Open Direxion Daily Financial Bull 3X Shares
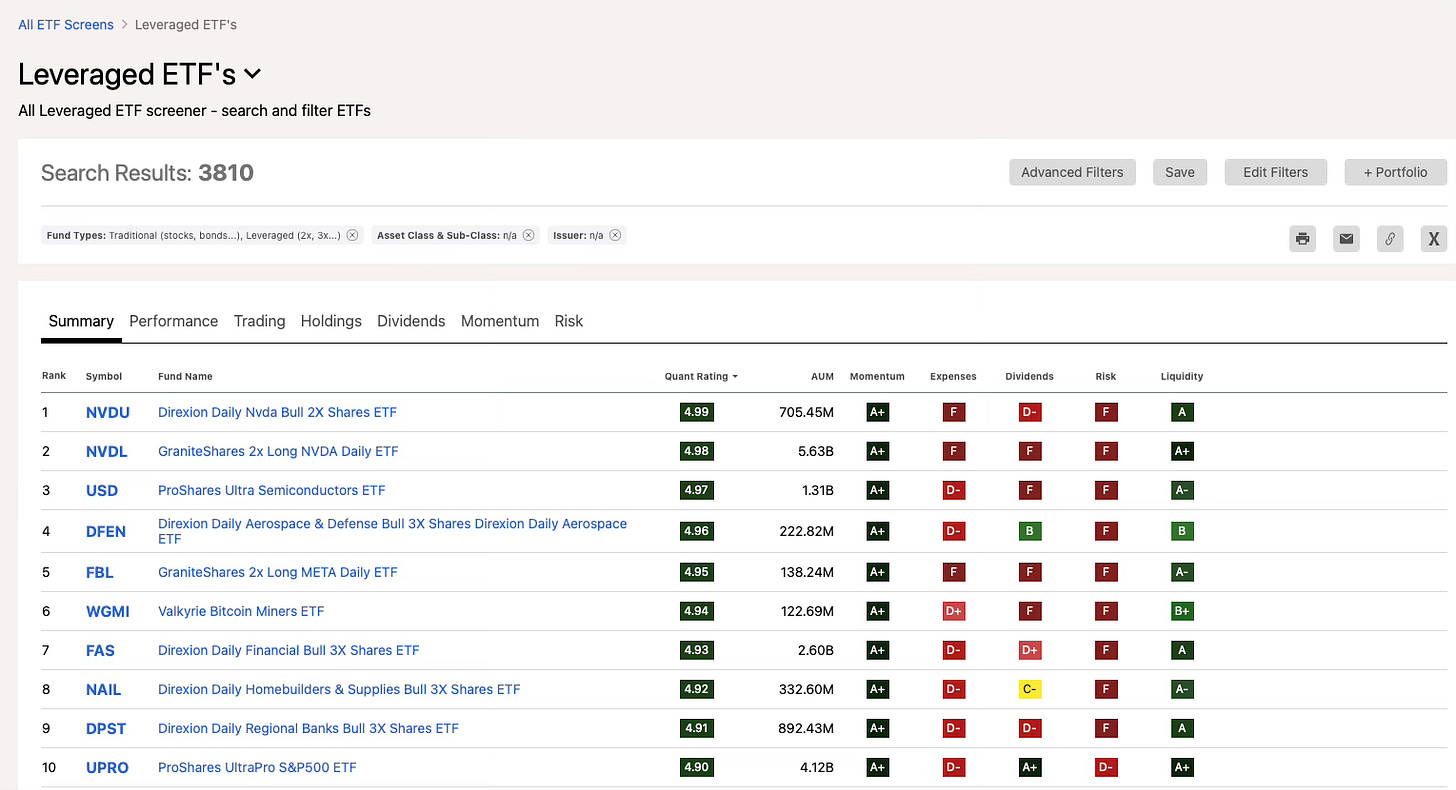1456x790 pixels. click(289, 650)
